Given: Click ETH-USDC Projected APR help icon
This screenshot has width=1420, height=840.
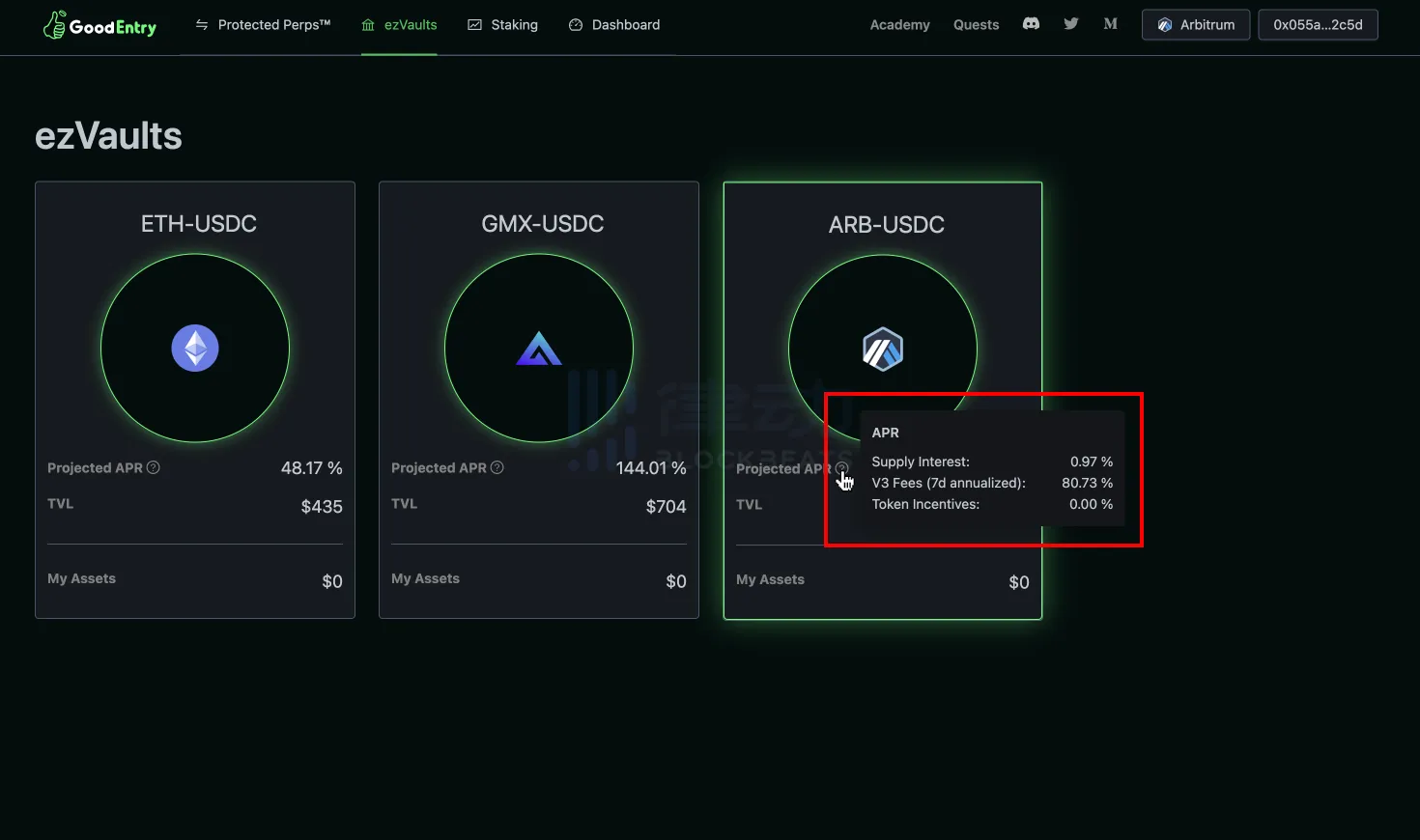Looking at the screenshot, I should 154,467.
